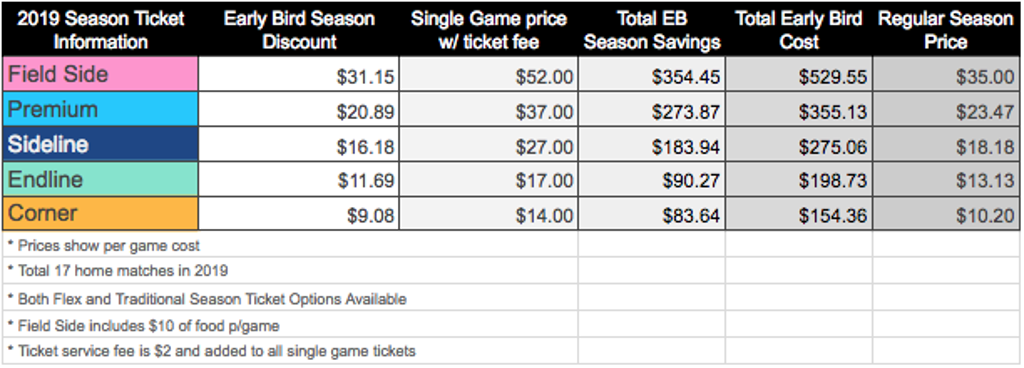Click the $198.73 Endline total cost cell
Viewport: 1024px width, 368px height.
[x=799, y=179]
